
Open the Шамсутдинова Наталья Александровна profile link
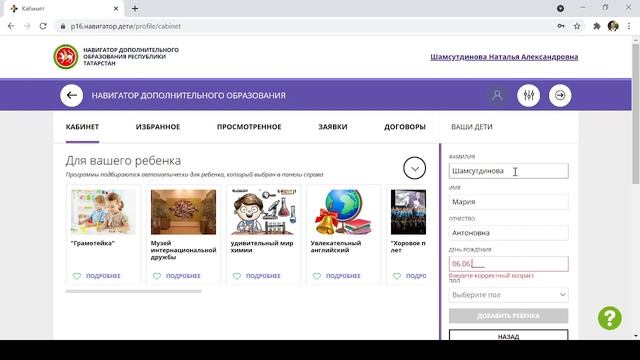pos(504,57)
